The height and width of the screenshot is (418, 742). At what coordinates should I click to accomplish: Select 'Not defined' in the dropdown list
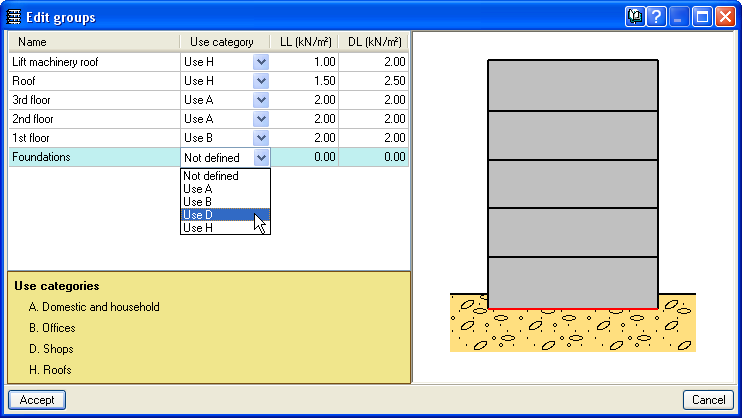[225, 176]
